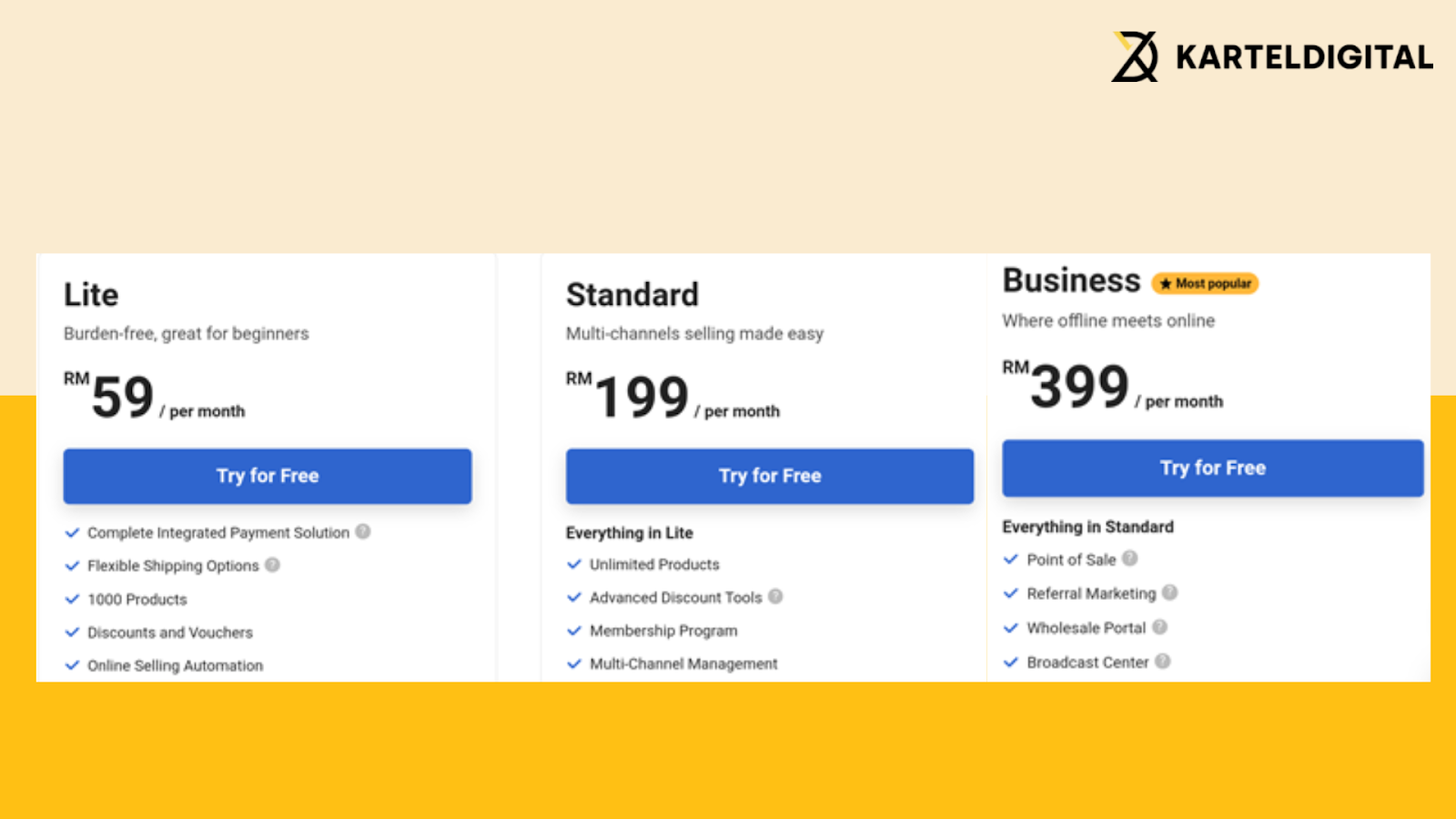Click the Membership Program feature
The width and height of the screenshot is (1456, 819).
coord(663,631)
